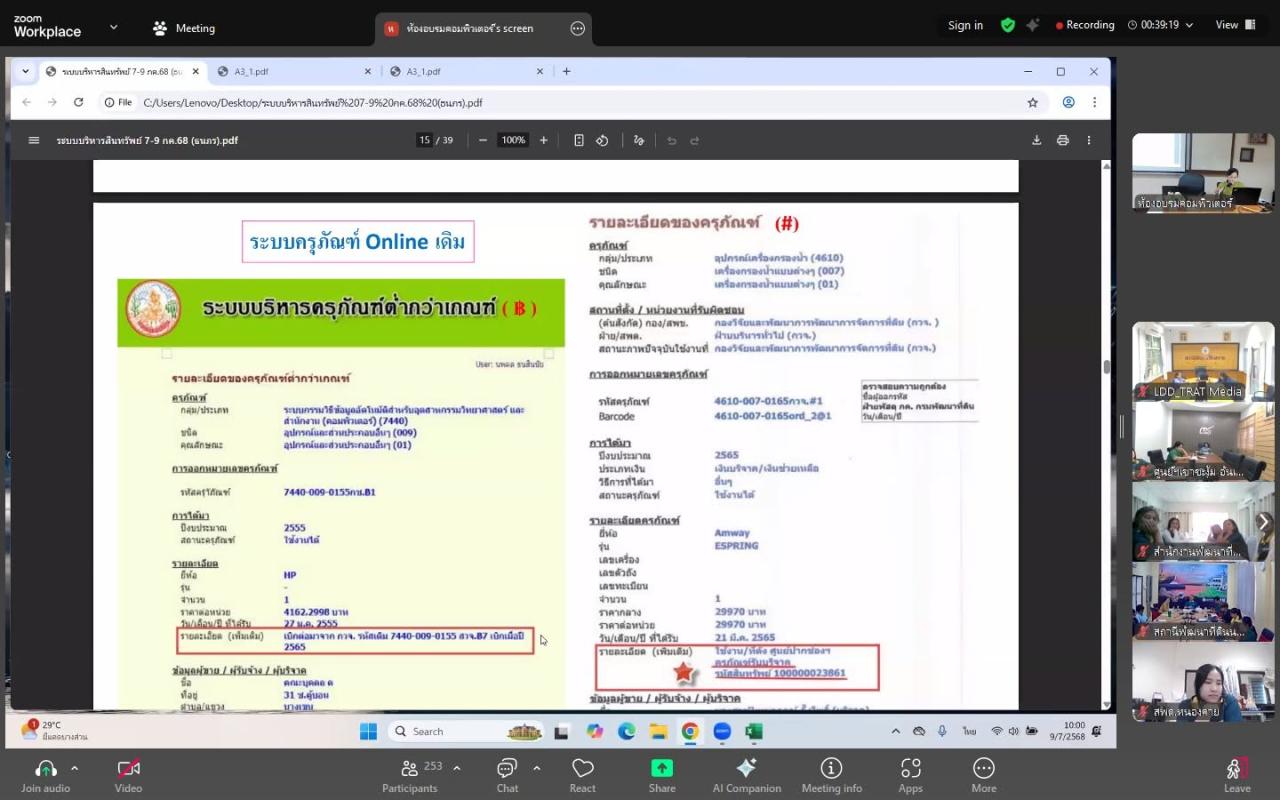Open Zoom from the shared taskbar
The image size is (1280, 800).
722,731
